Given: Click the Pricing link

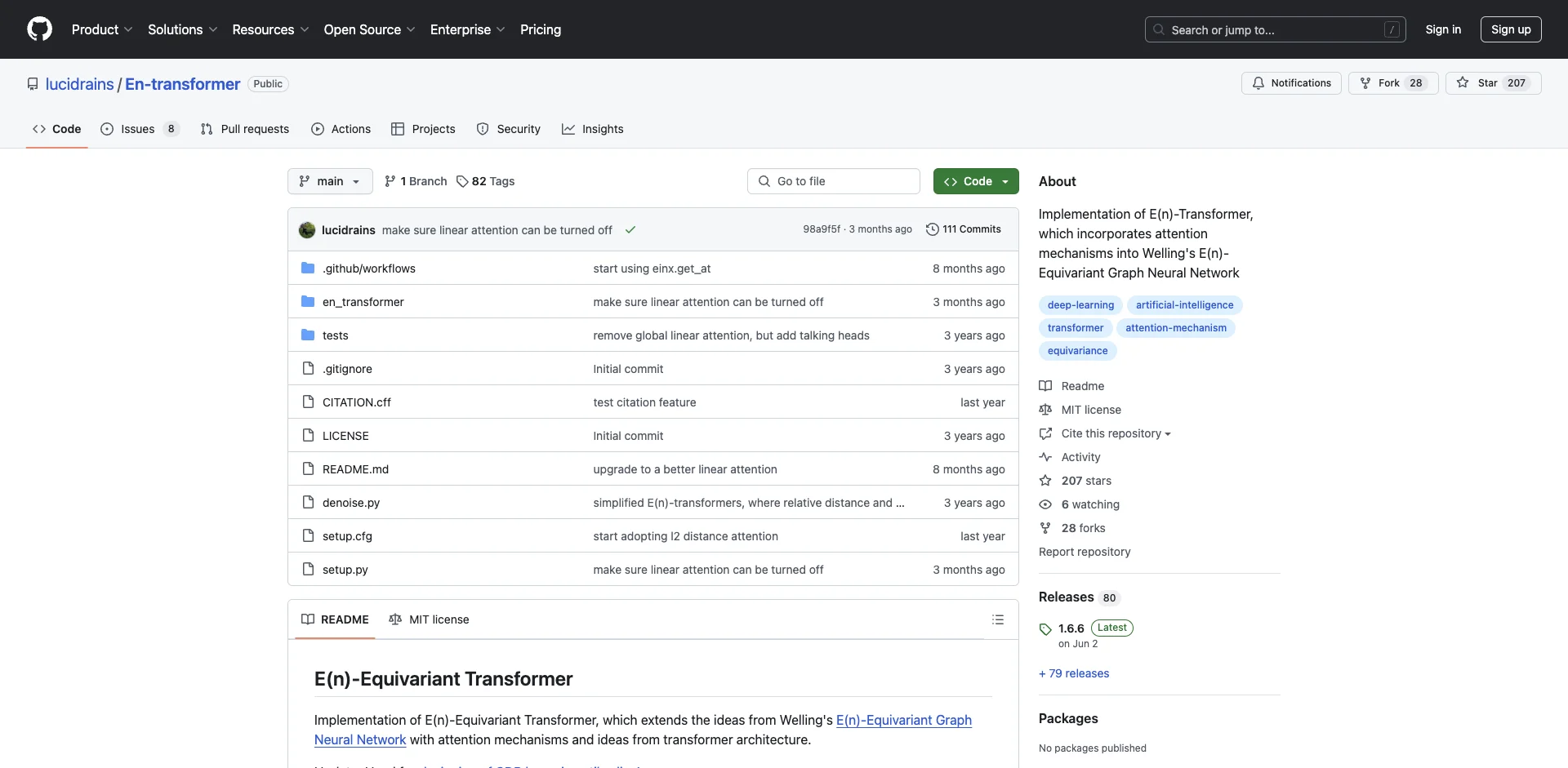Looking at the screenshot, I should click(541, 29).
